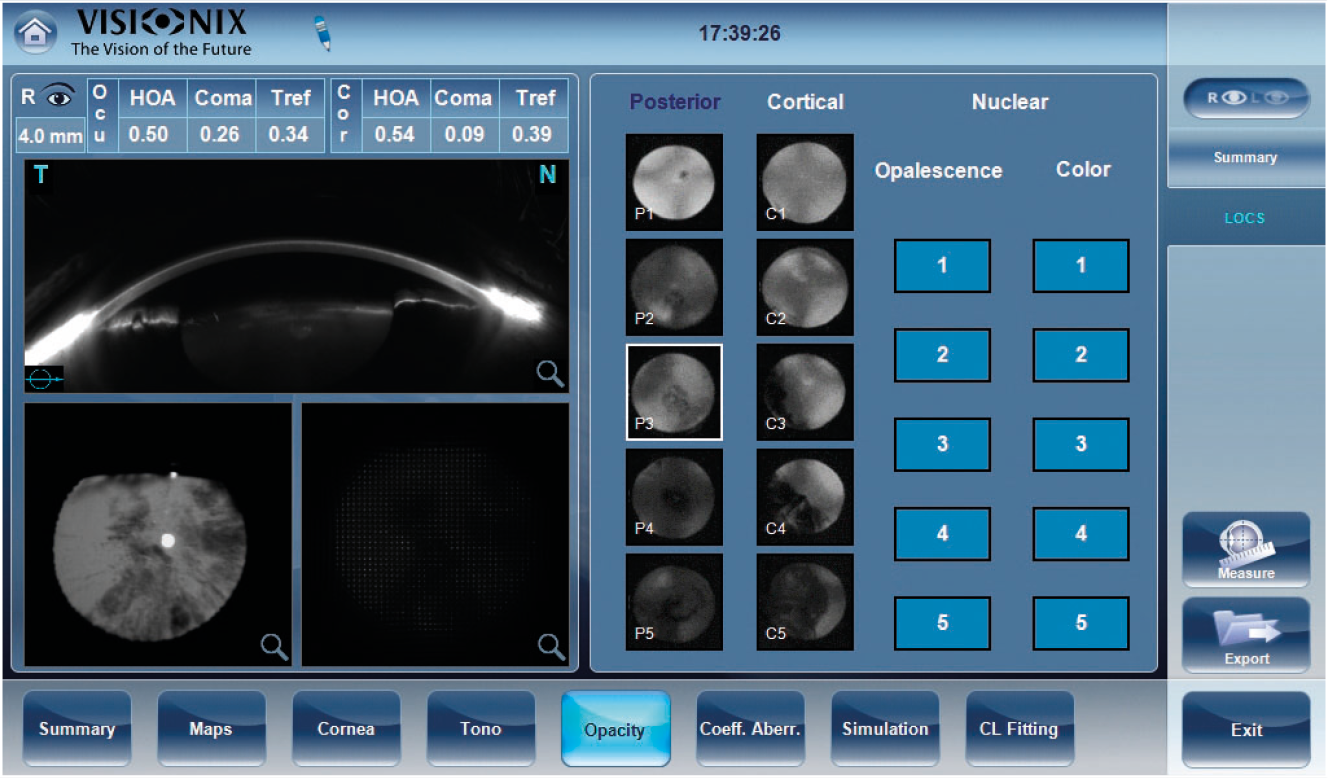The height and width of the screenshot is (778, 1328).
Task: Export the exam data
Action: [1246, 635]
